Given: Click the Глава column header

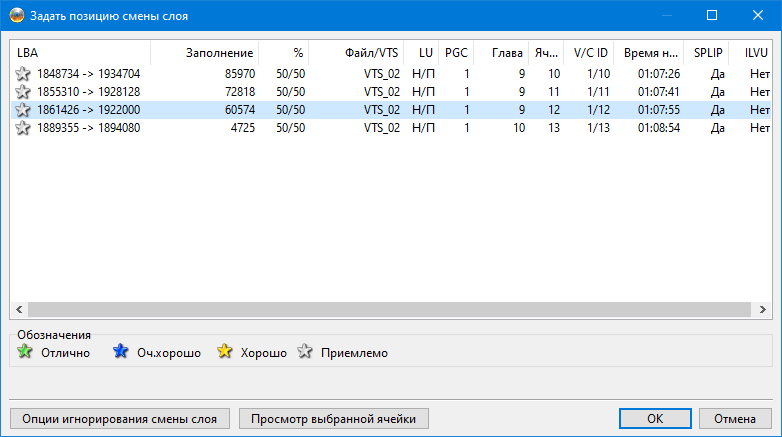Looking at the screenshot, I should [x=500, y=52].
